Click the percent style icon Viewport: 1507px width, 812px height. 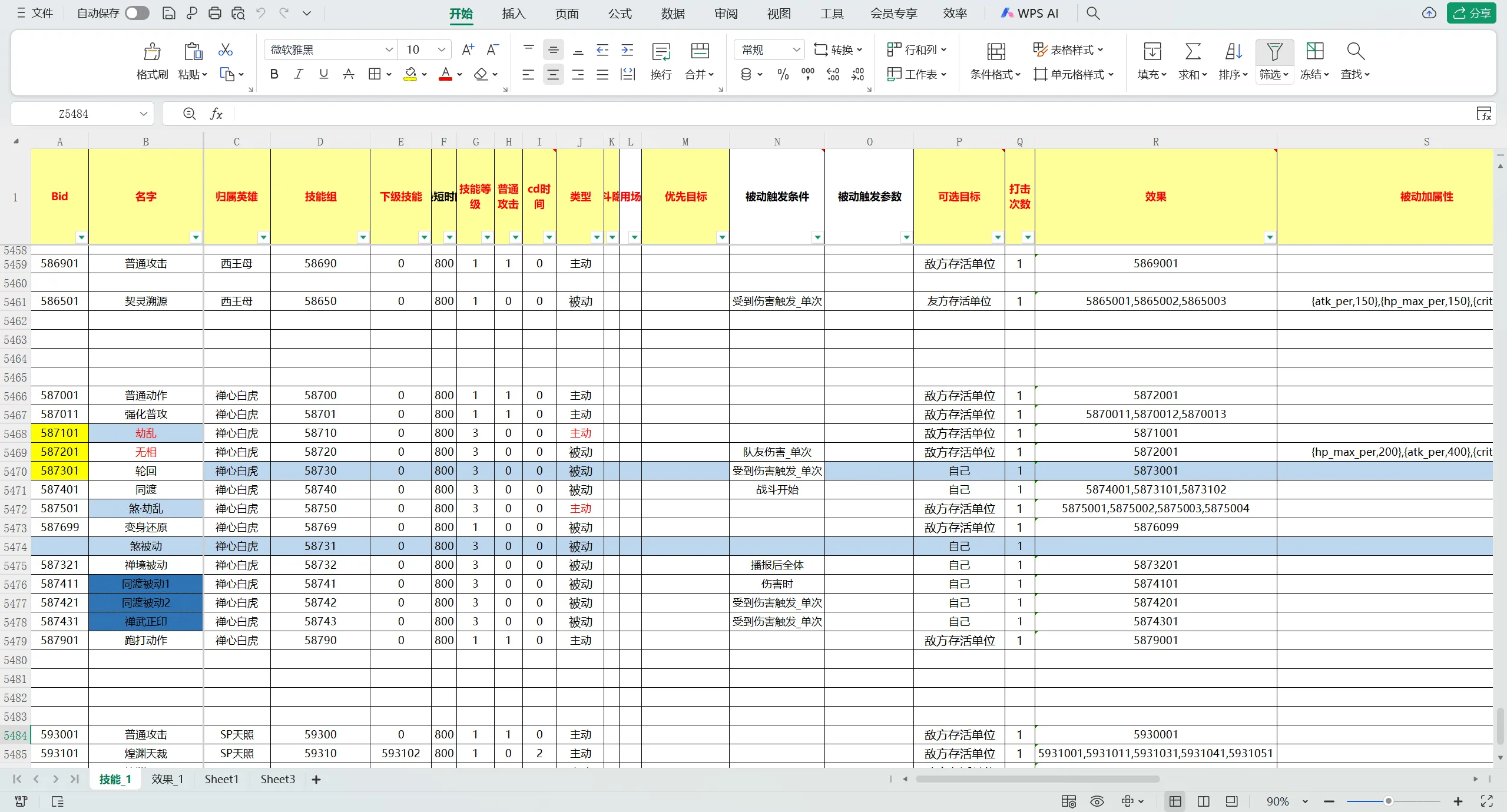(x=783, y=74)
